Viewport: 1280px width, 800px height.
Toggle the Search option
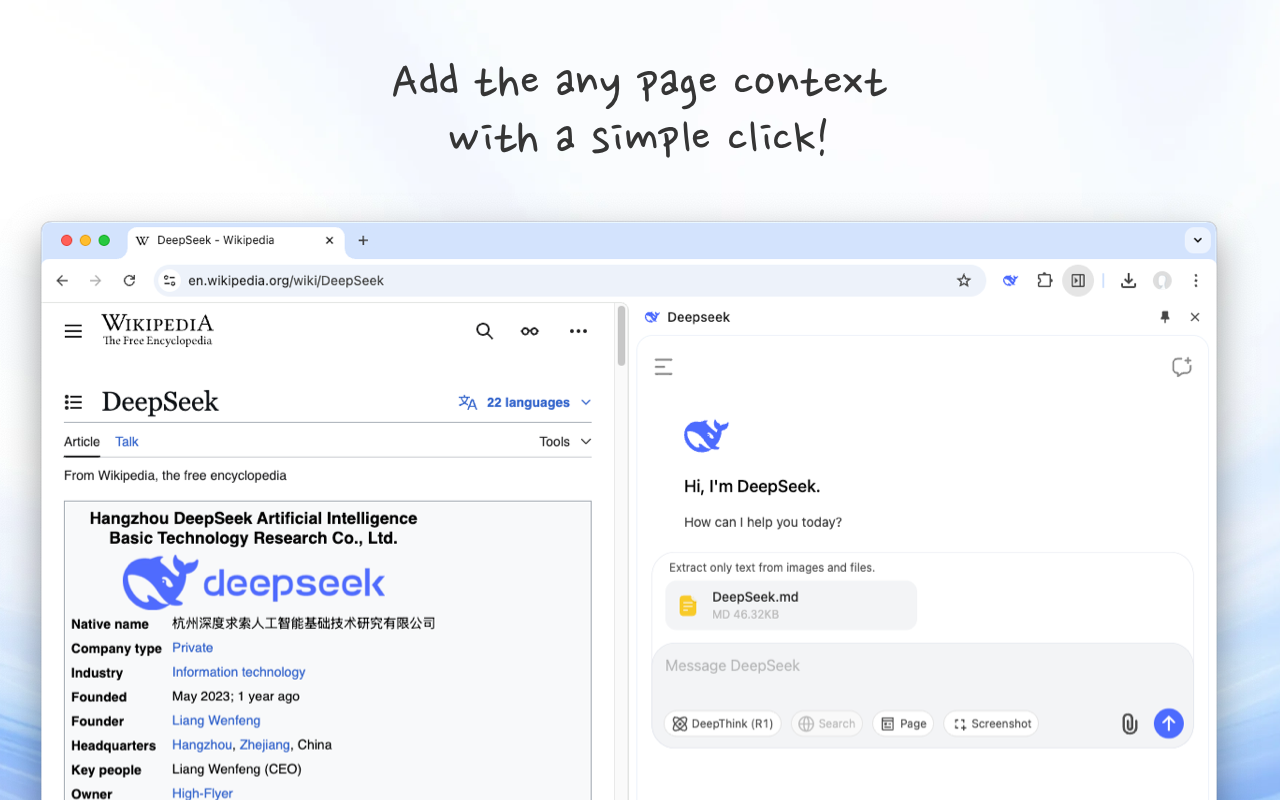[827, 724]
